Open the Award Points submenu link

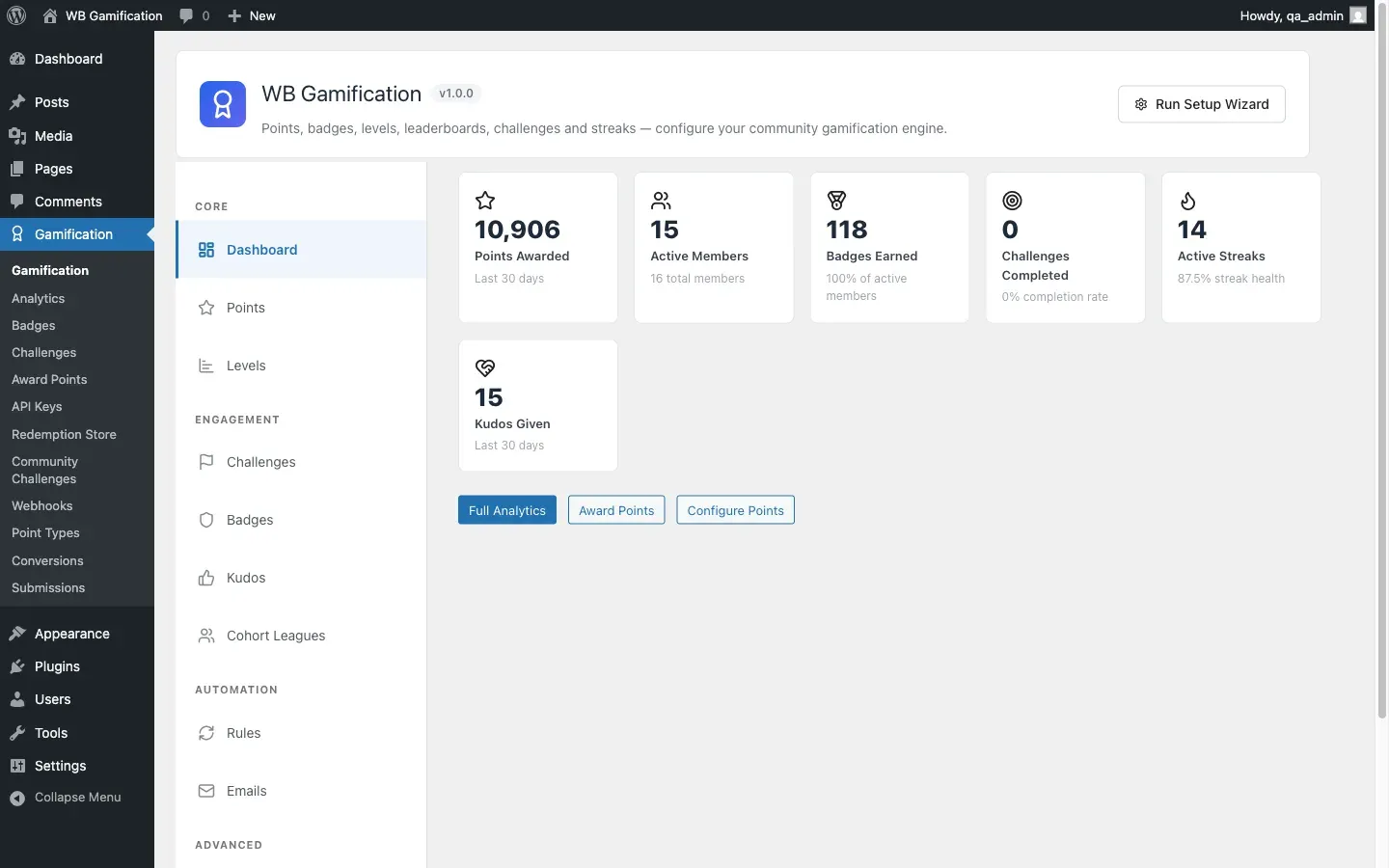[49, 380]
